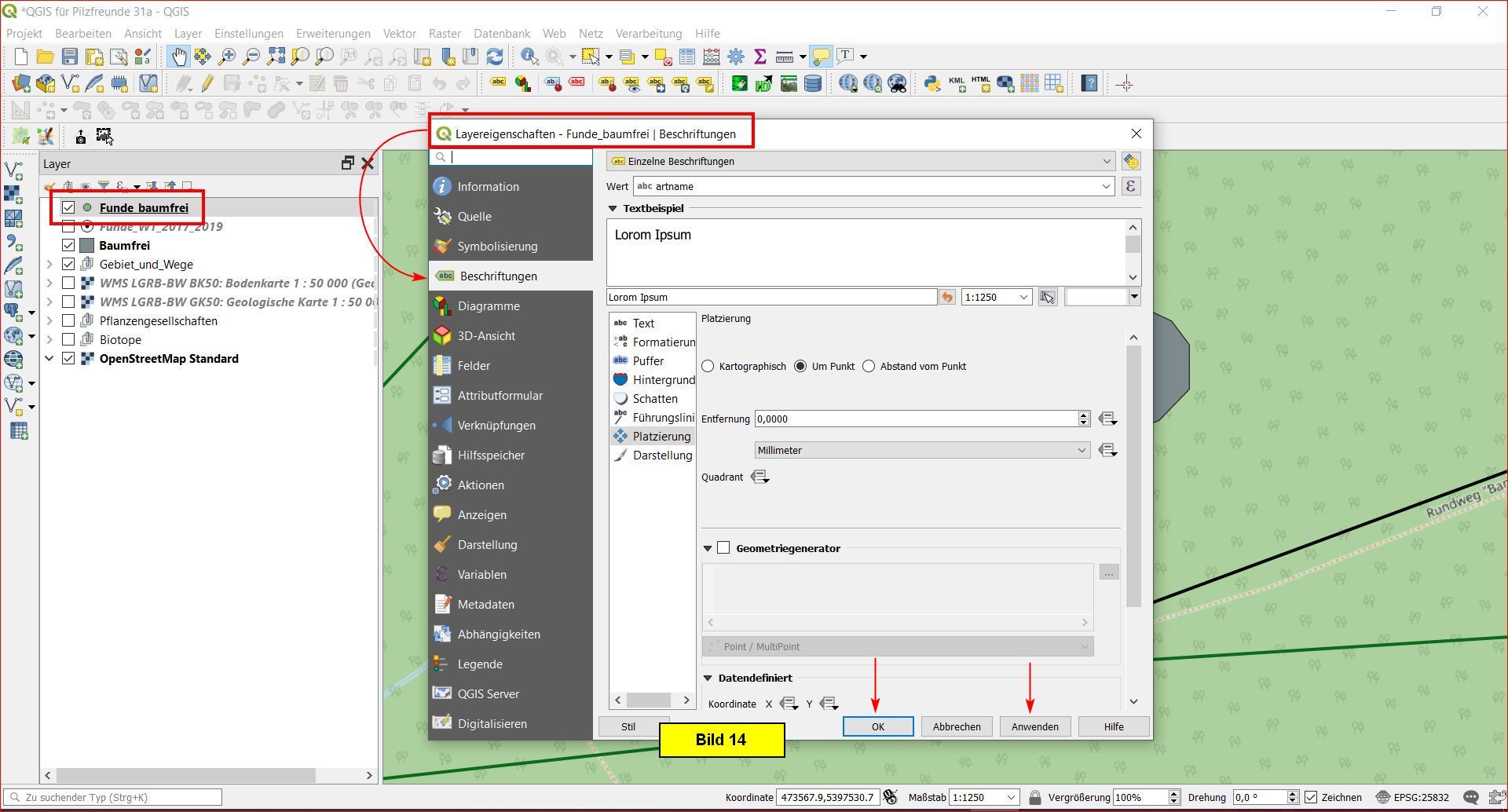Click the Abbrechen button
Screen dimensions: 1508x812
[x=956, y=726]
